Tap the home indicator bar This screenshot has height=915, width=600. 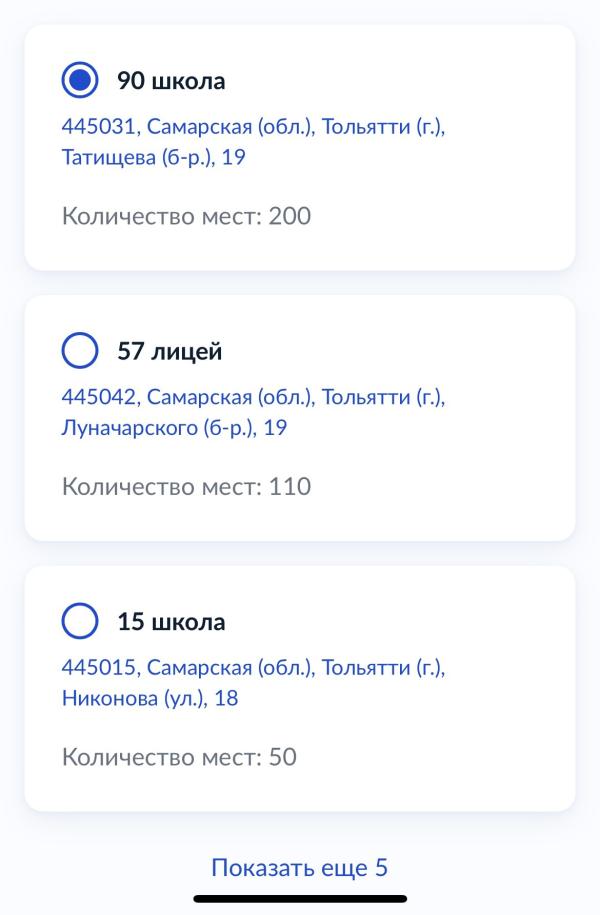pyautogui.click(x=300, y=899)
